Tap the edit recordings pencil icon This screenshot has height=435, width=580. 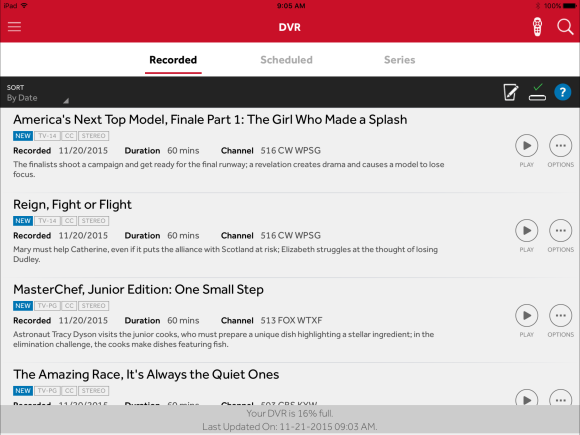[511, 92]
